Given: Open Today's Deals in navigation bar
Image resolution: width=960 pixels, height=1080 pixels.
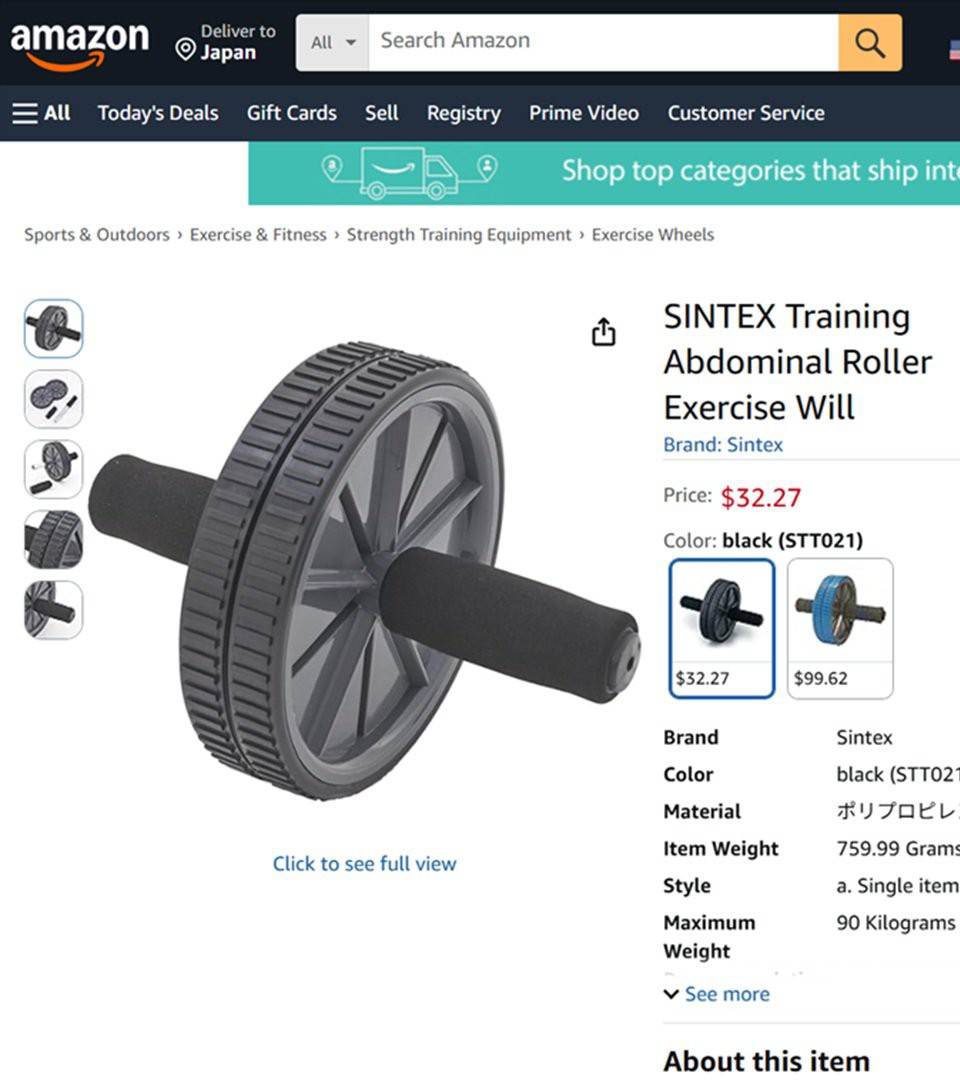Looking at the screenshot, I should coord(158,113).
